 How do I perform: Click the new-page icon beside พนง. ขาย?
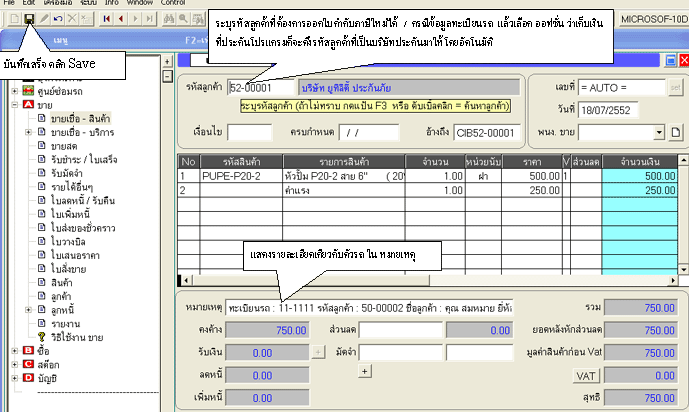click(x=674, y=131)
